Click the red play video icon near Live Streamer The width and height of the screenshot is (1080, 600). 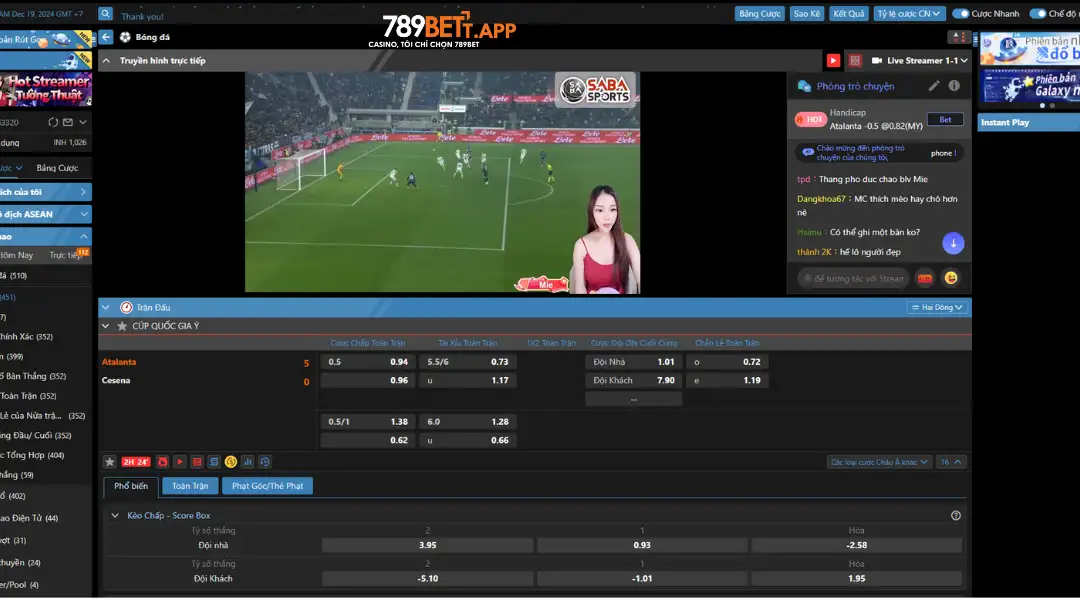pyautogui.click(x=833, y=61)
